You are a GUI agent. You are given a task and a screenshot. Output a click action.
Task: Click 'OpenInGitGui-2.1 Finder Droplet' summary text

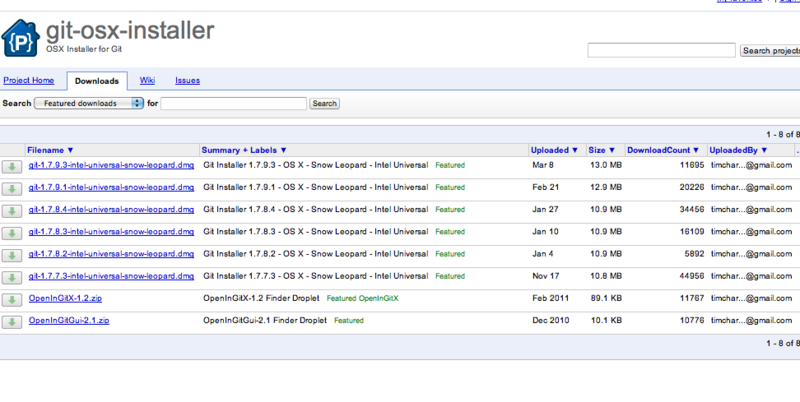265,320
